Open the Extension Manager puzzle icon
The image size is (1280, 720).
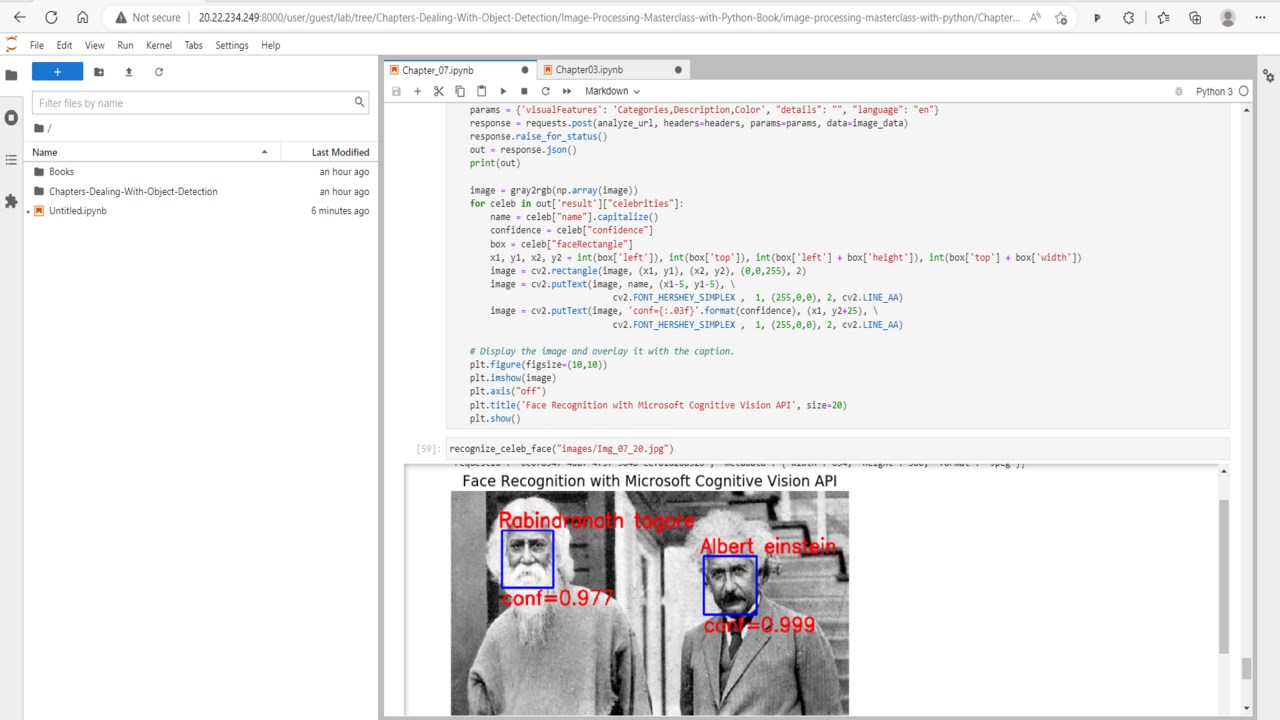point(11,201)
